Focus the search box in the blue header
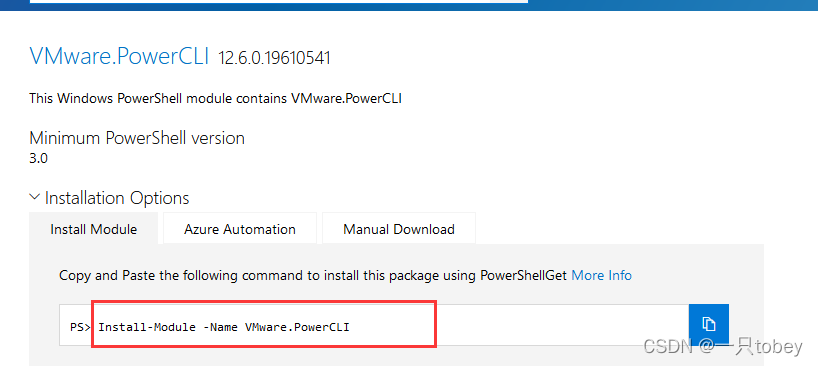This screenshot has height=366, width=818. pos(279,2)
